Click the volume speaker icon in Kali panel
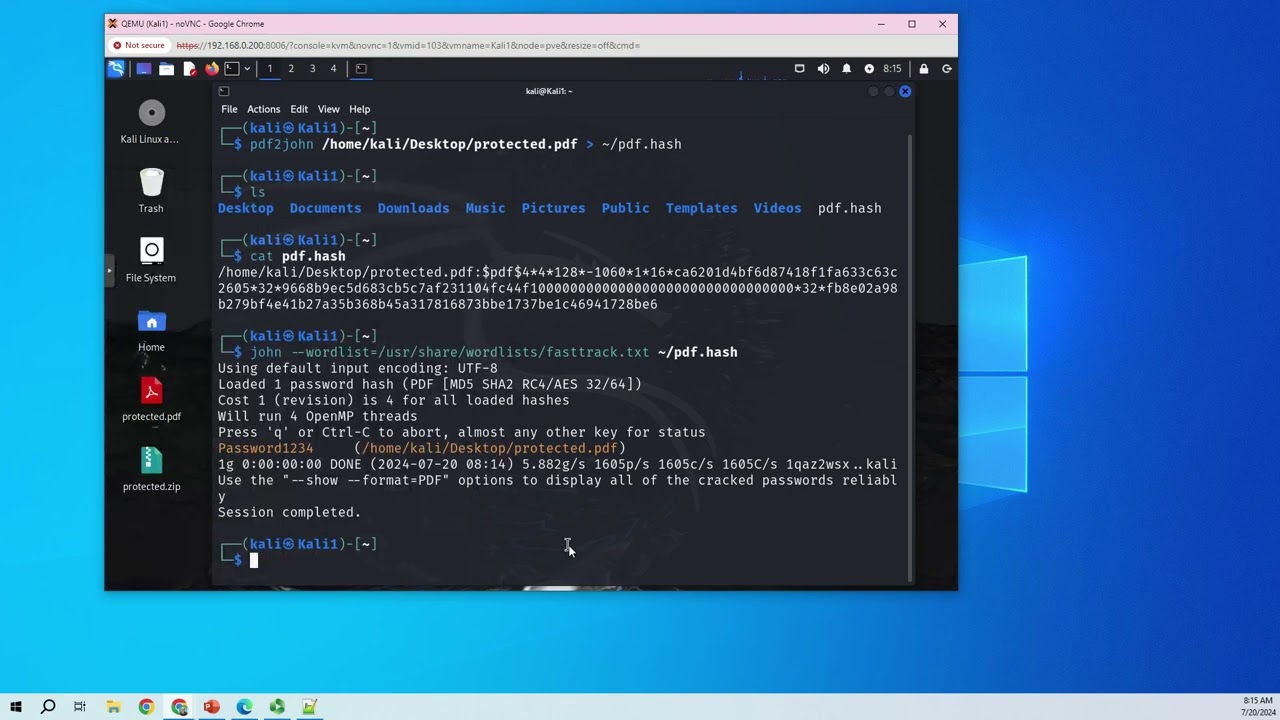1280x720 pixels. pos(823,69)
